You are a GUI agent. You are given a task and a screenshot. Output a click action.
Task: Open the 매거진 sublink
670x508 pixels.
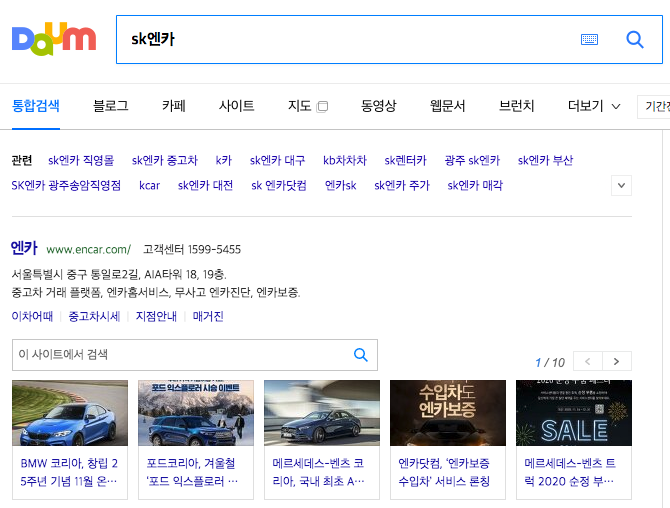(208, 317)
